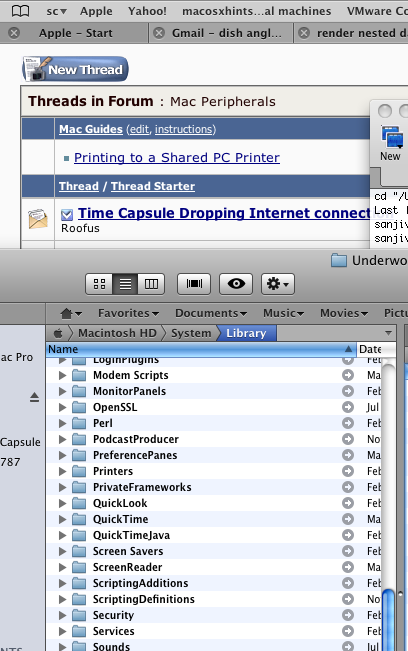Open the Mac Guides link

[91, 129]
